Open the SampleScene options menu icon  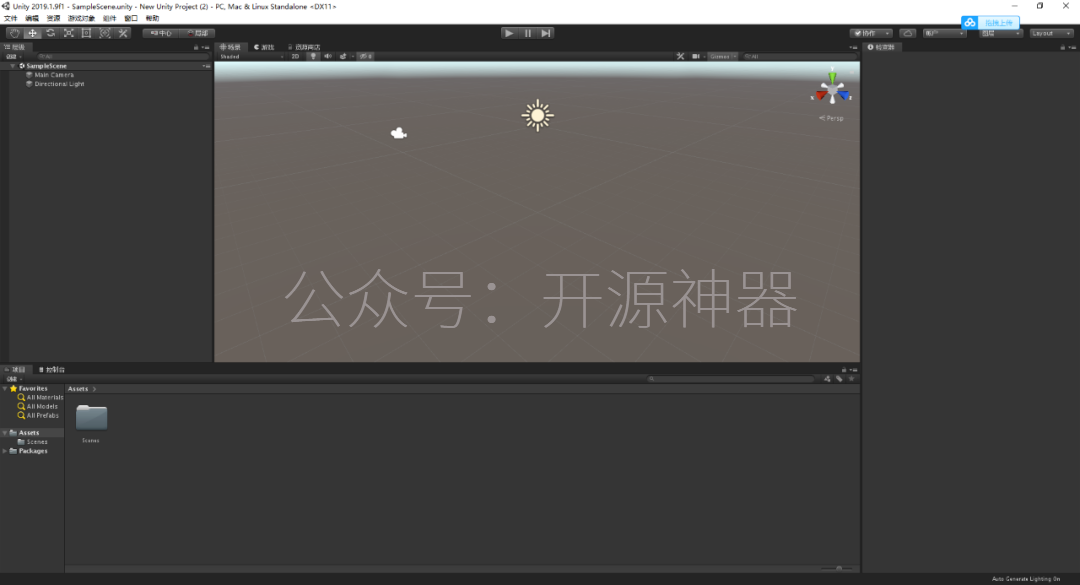(206, 66)
